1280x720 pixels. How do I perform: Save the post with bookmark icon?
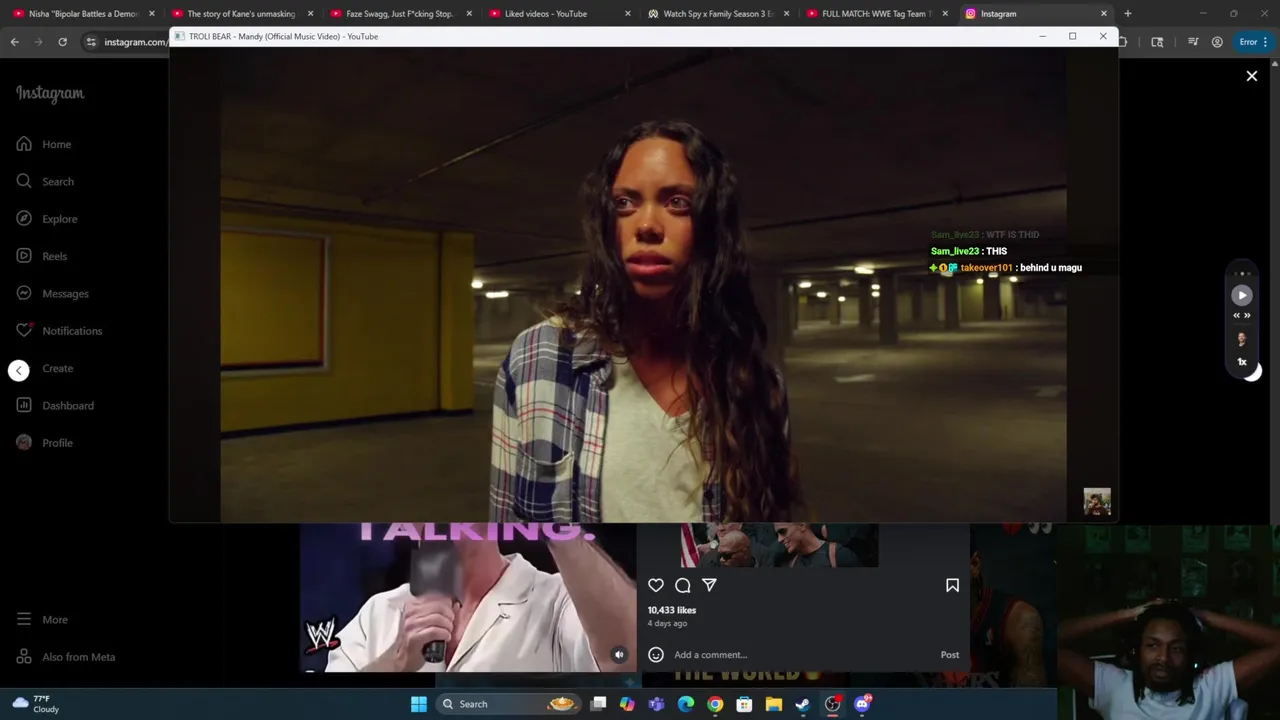coord(952,586)
